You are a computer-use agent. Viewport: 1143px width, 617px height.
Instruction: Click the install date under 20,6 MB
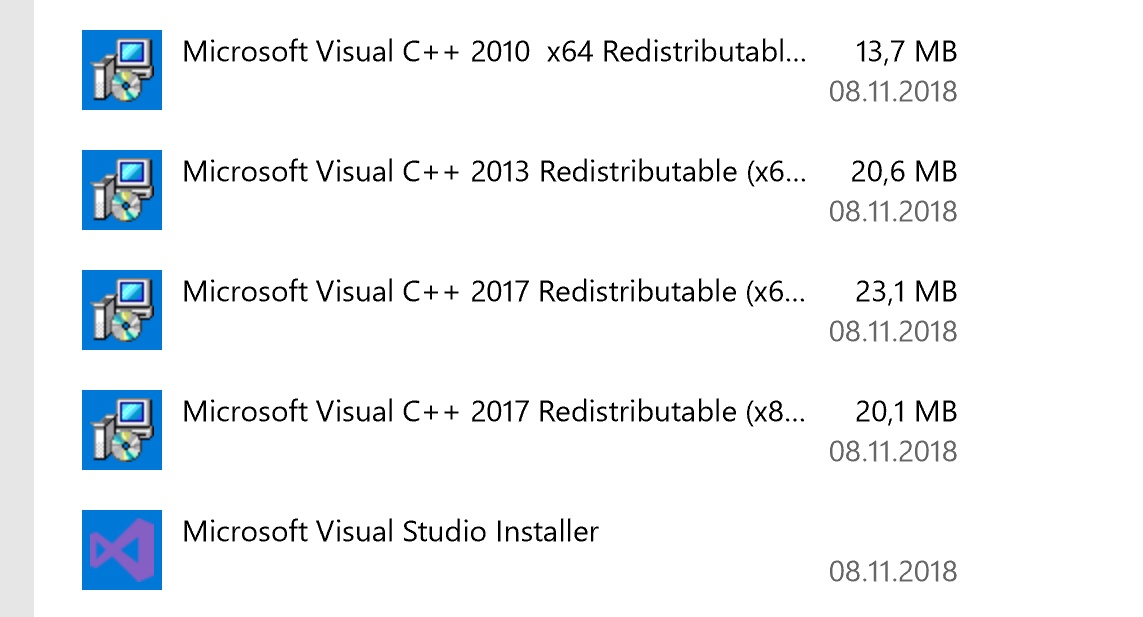click(x=893, y=212)
